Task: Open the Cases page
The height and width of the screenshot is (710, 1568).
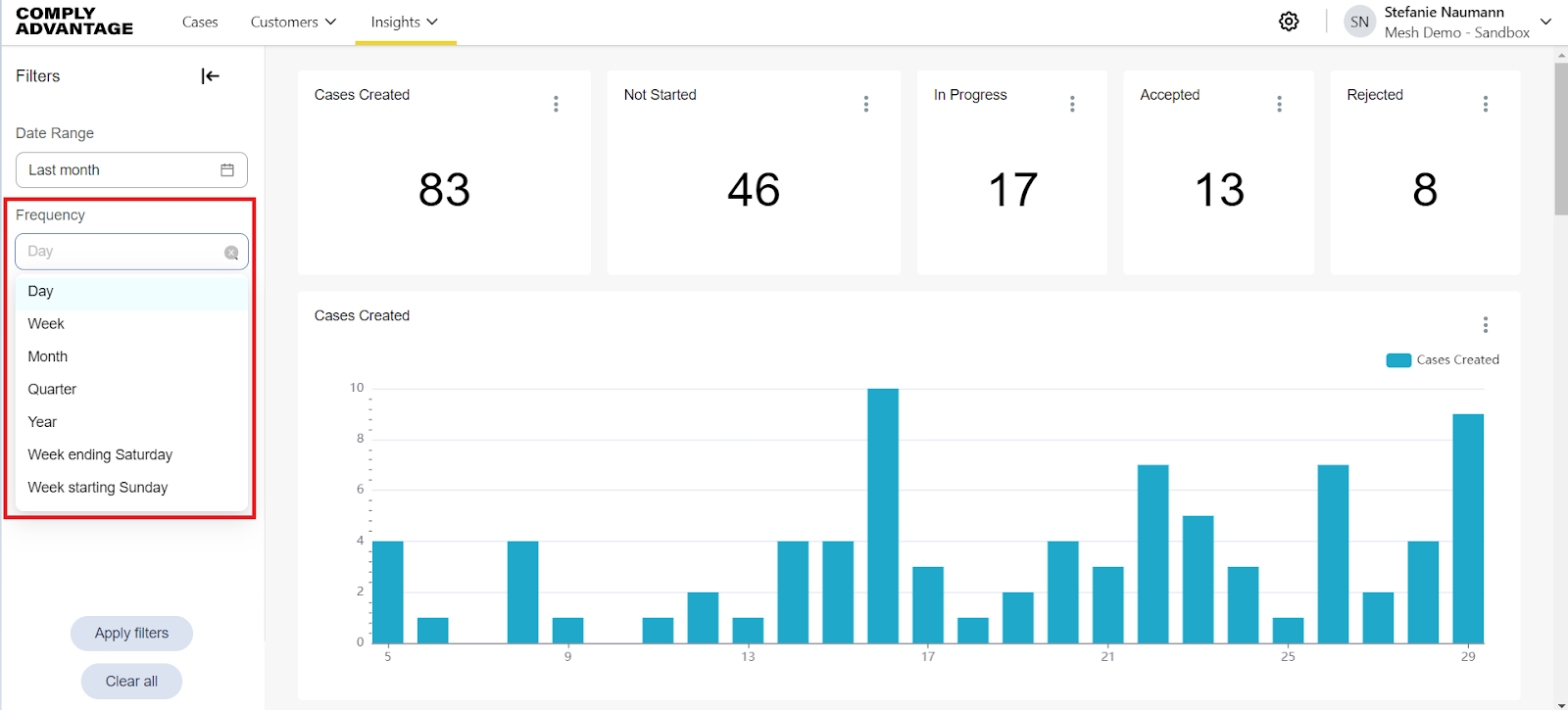Action: click(200, 22)
